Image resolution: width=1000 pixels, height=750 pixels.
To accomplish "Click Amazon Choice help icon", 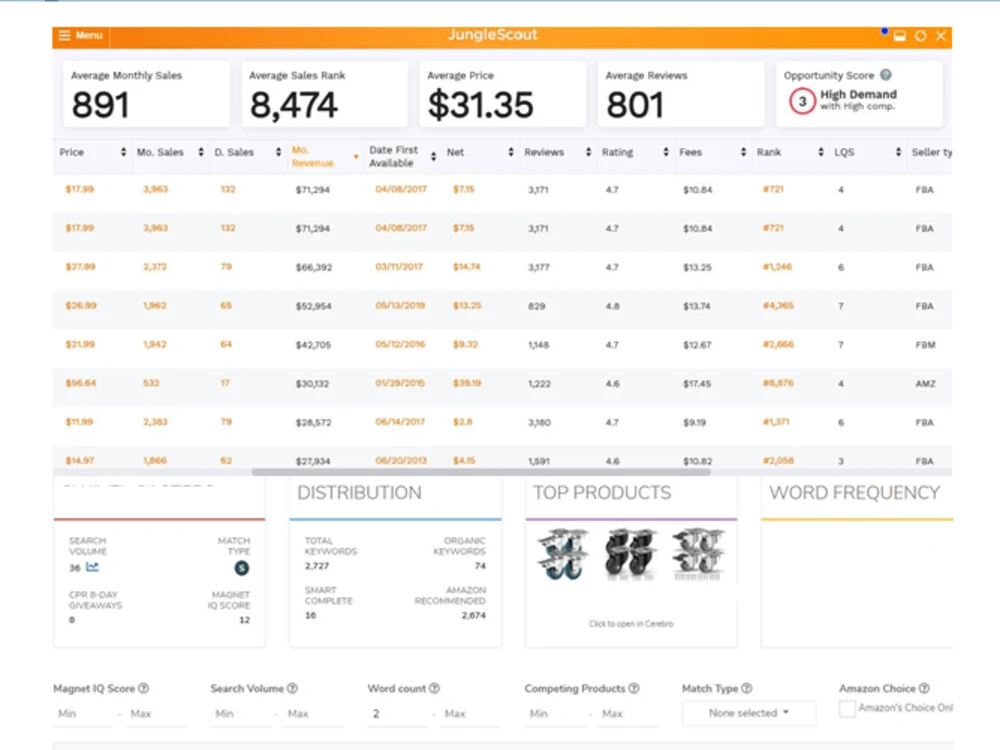I will [924, 689].
